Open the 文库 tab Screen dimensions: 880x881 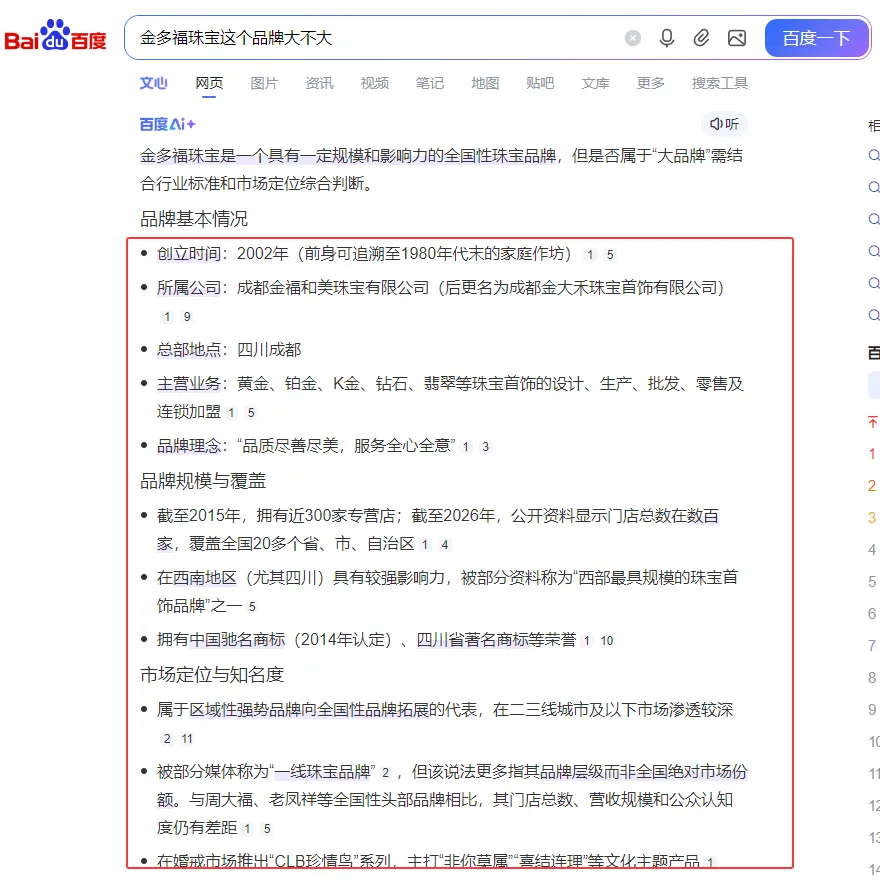coord(595,83)
